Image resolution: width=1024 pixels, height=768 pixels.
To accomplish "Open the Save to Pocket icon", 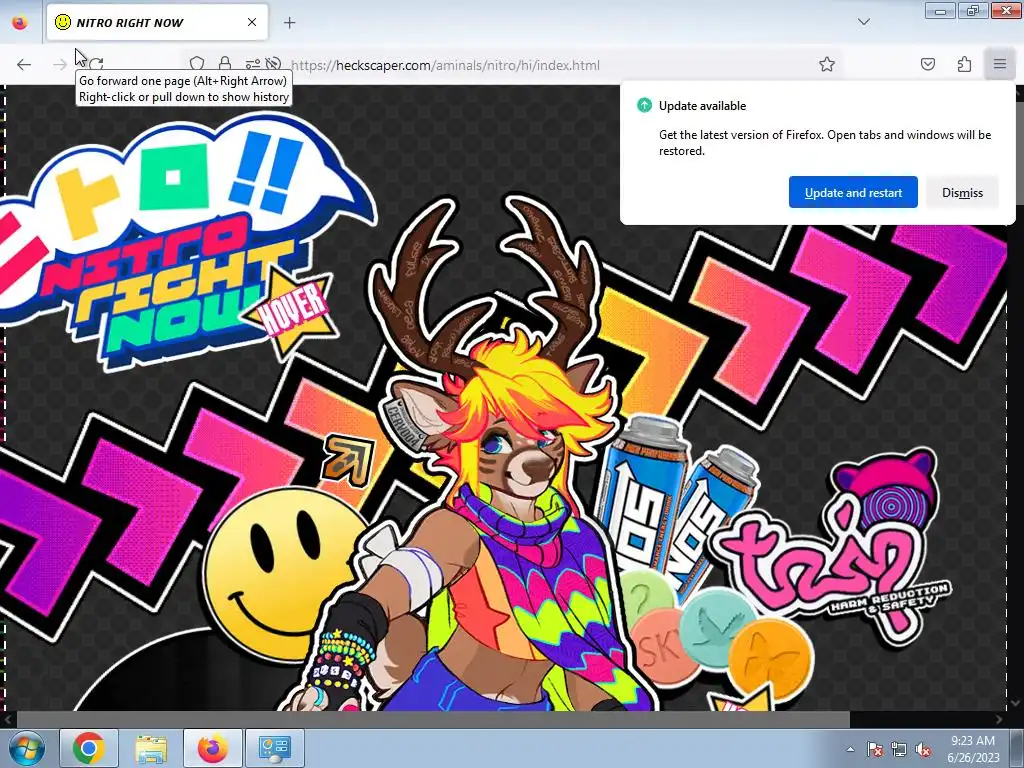I will click(928, 64).
